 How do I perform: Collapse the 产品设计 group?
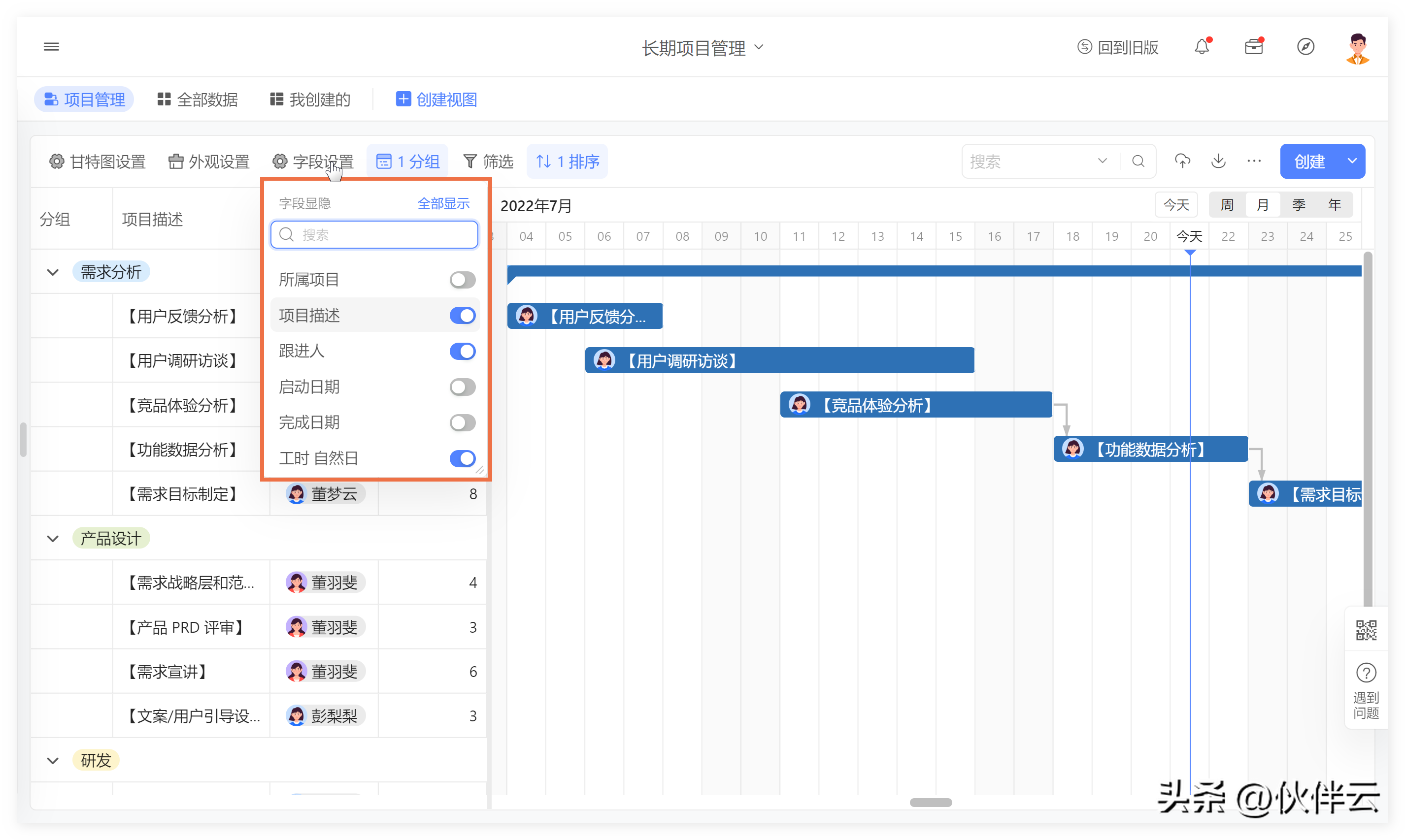[53, 538]
